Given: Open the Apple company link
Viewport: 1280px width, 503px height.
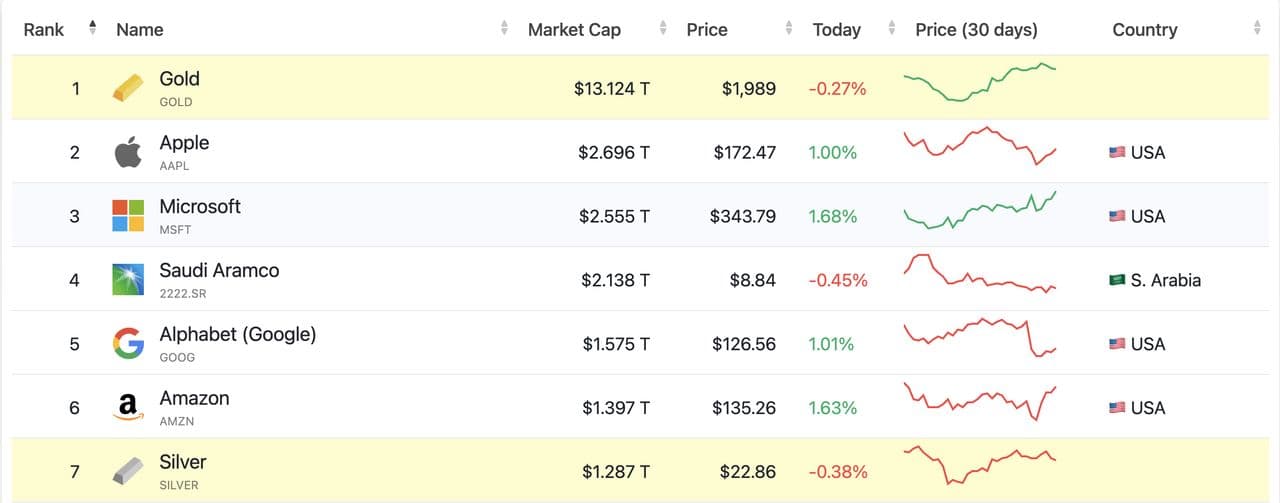Looking at the screenshot, I should click(x=184, y=143).
